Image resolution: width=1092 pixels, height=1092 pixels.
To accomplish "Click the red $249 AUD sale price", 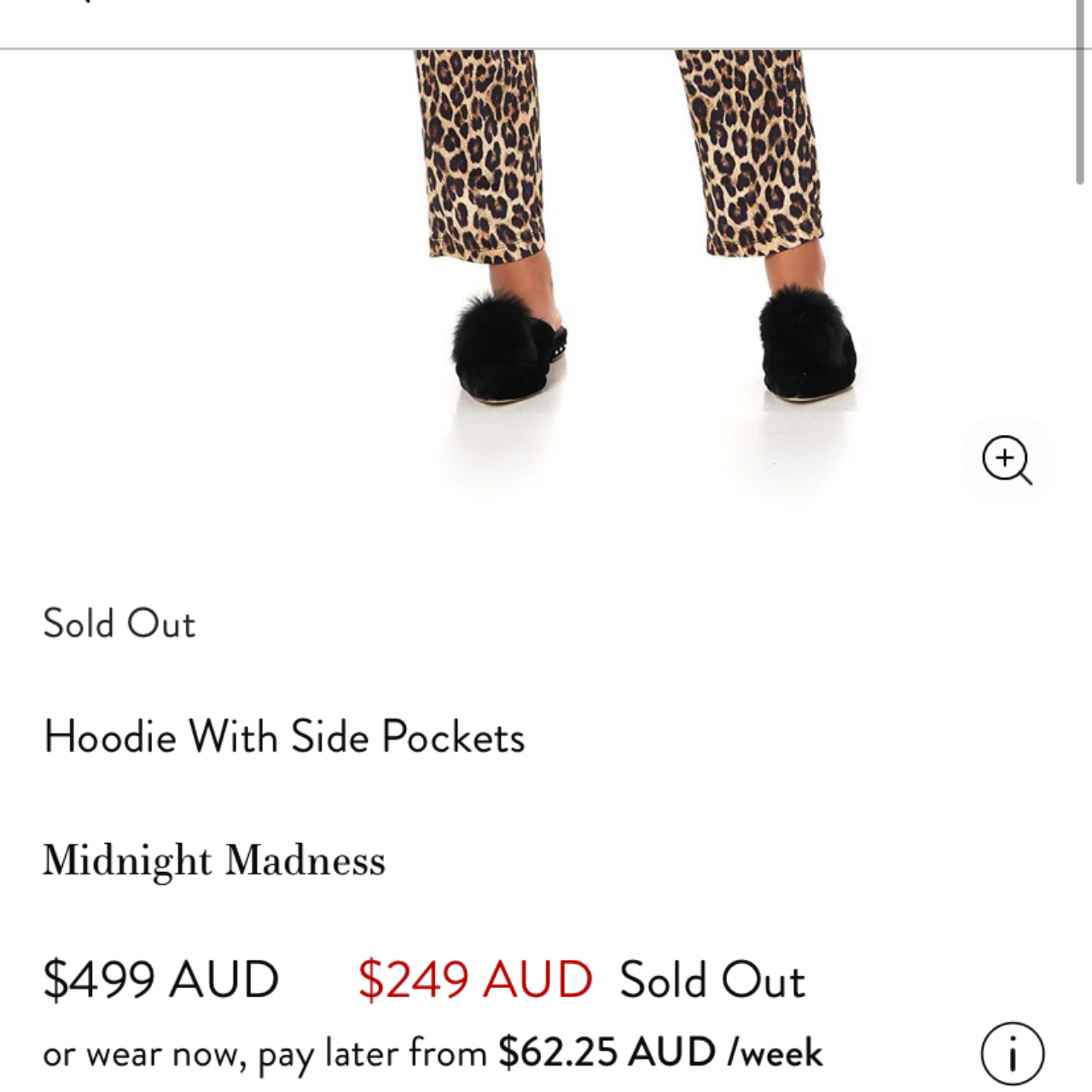I will [475, 979].
